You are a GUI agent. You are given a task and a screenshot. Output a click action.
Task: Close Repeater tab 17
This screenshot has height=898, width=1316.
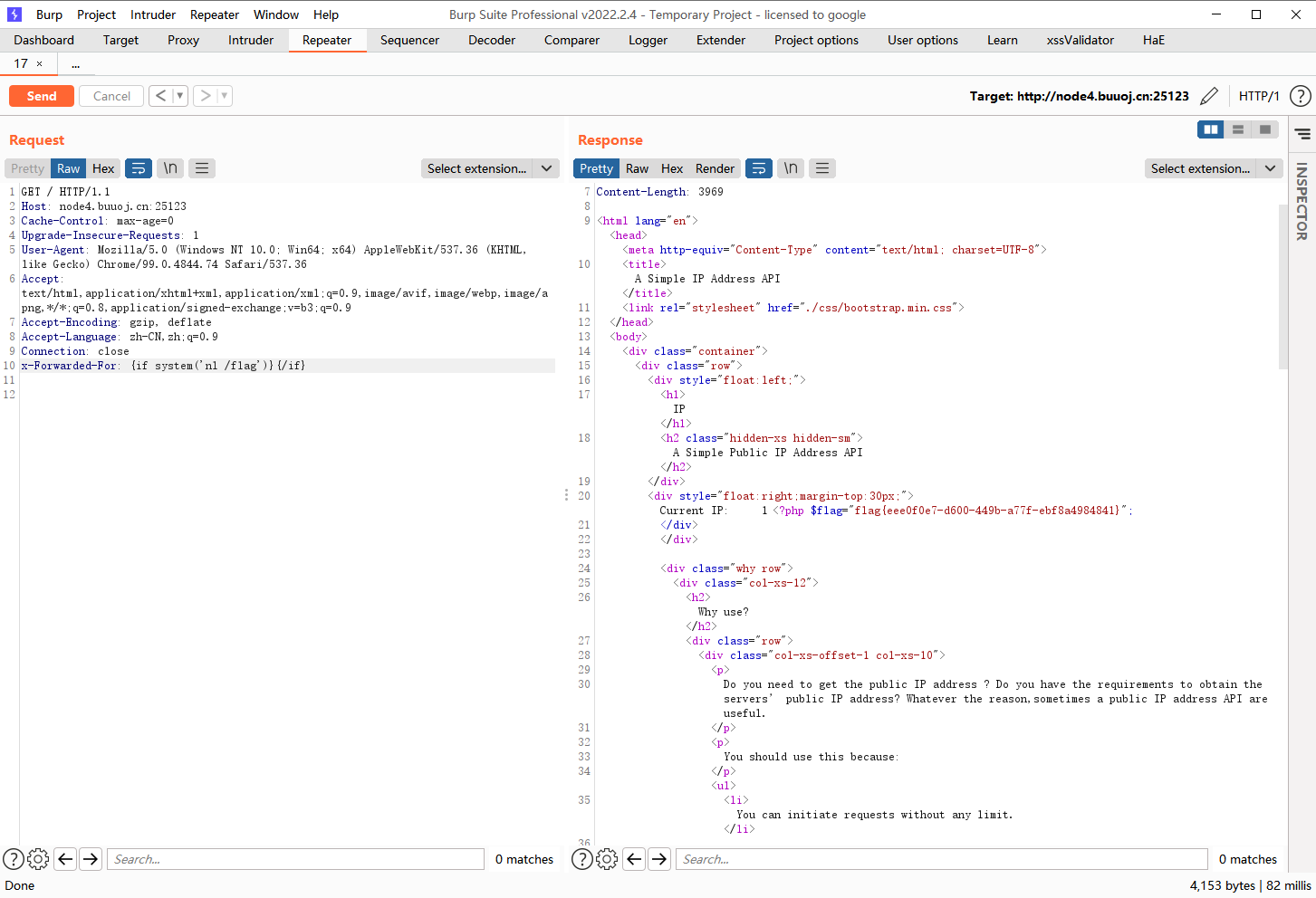coord(39,64)
